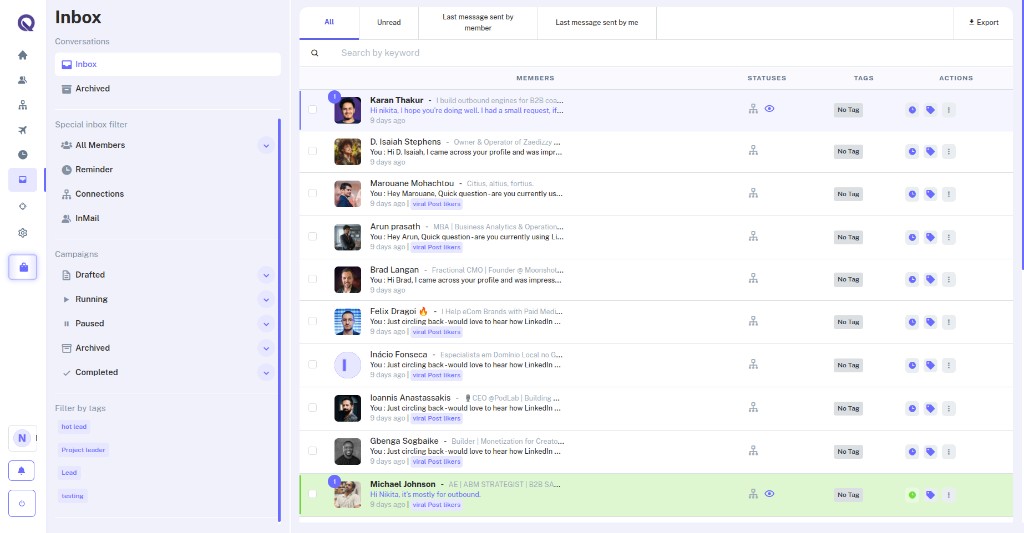This screenshot has height=533, width=1024.
Task: Open the home icon in left sidebar
Action: coord(23,56)
